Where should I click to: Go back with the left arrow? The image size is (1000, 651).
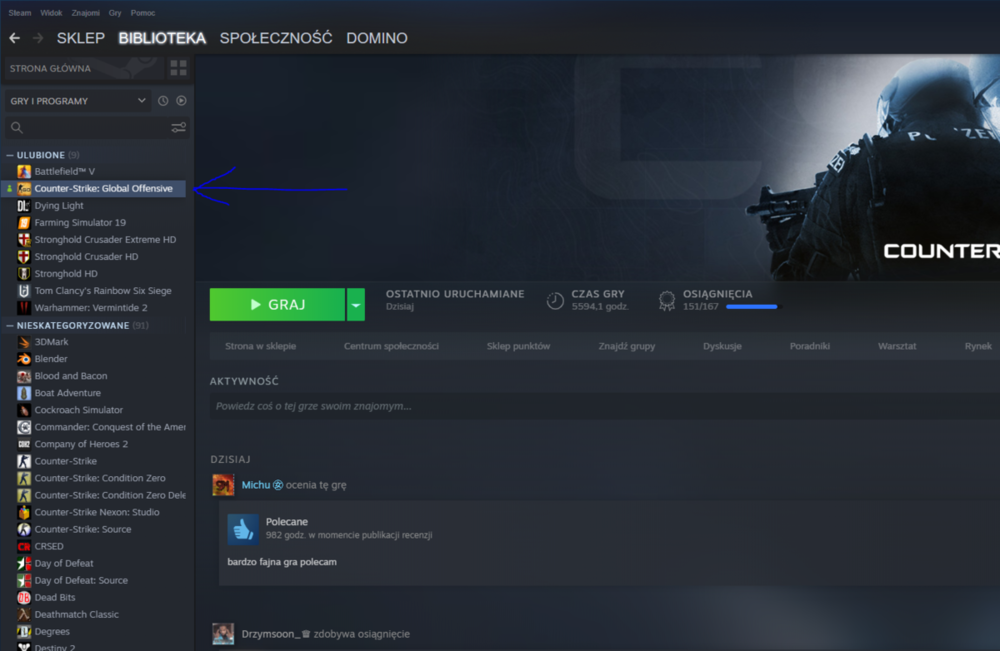[15, 38]
